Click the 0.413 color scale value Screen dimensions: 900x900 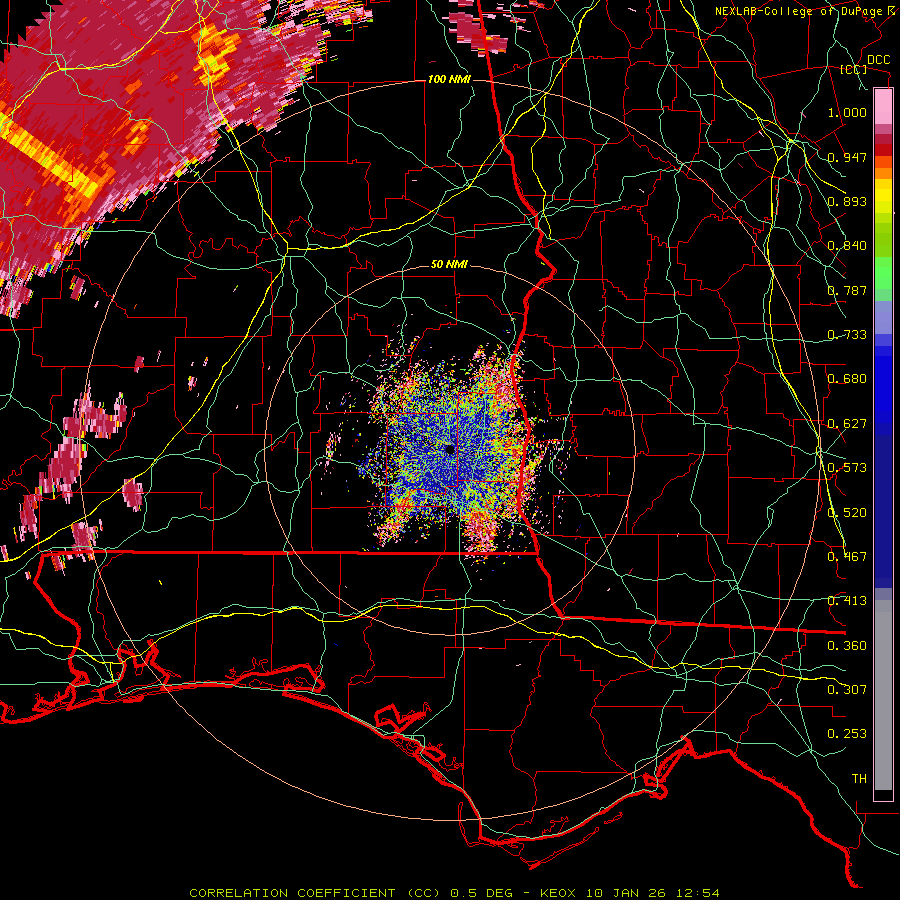point(847,601)
